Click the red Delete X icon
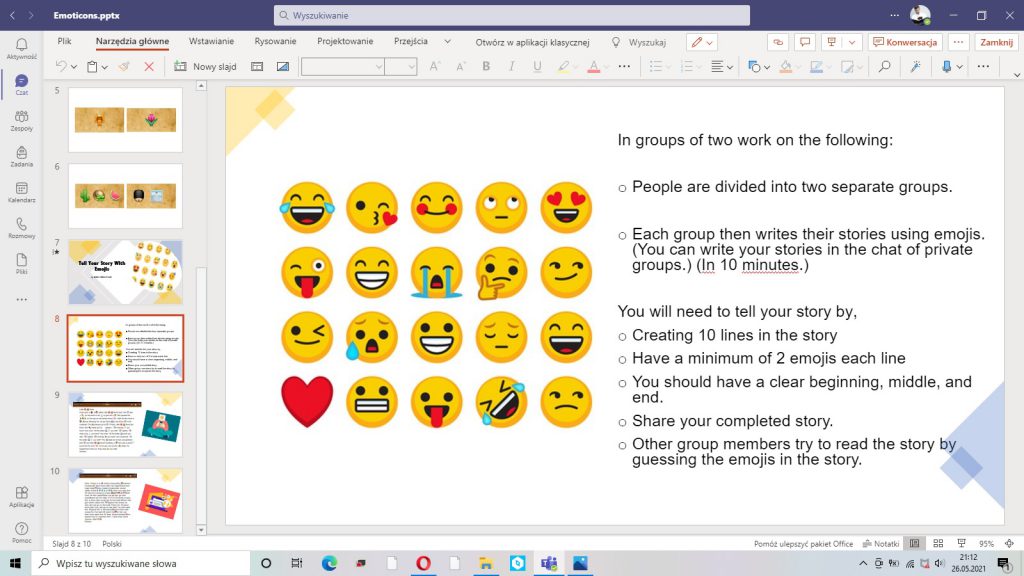The height and width of the screenshot is (576, 1024). pos(149,67)
